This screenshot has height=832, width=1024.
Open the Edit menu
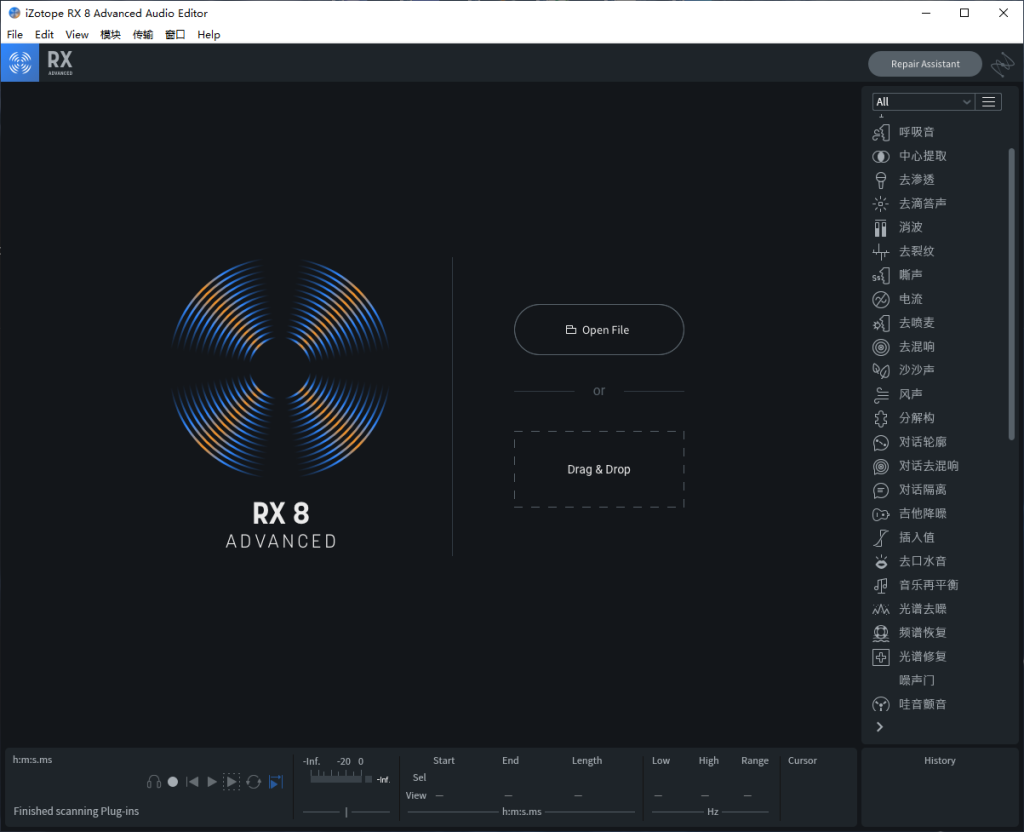44,35
